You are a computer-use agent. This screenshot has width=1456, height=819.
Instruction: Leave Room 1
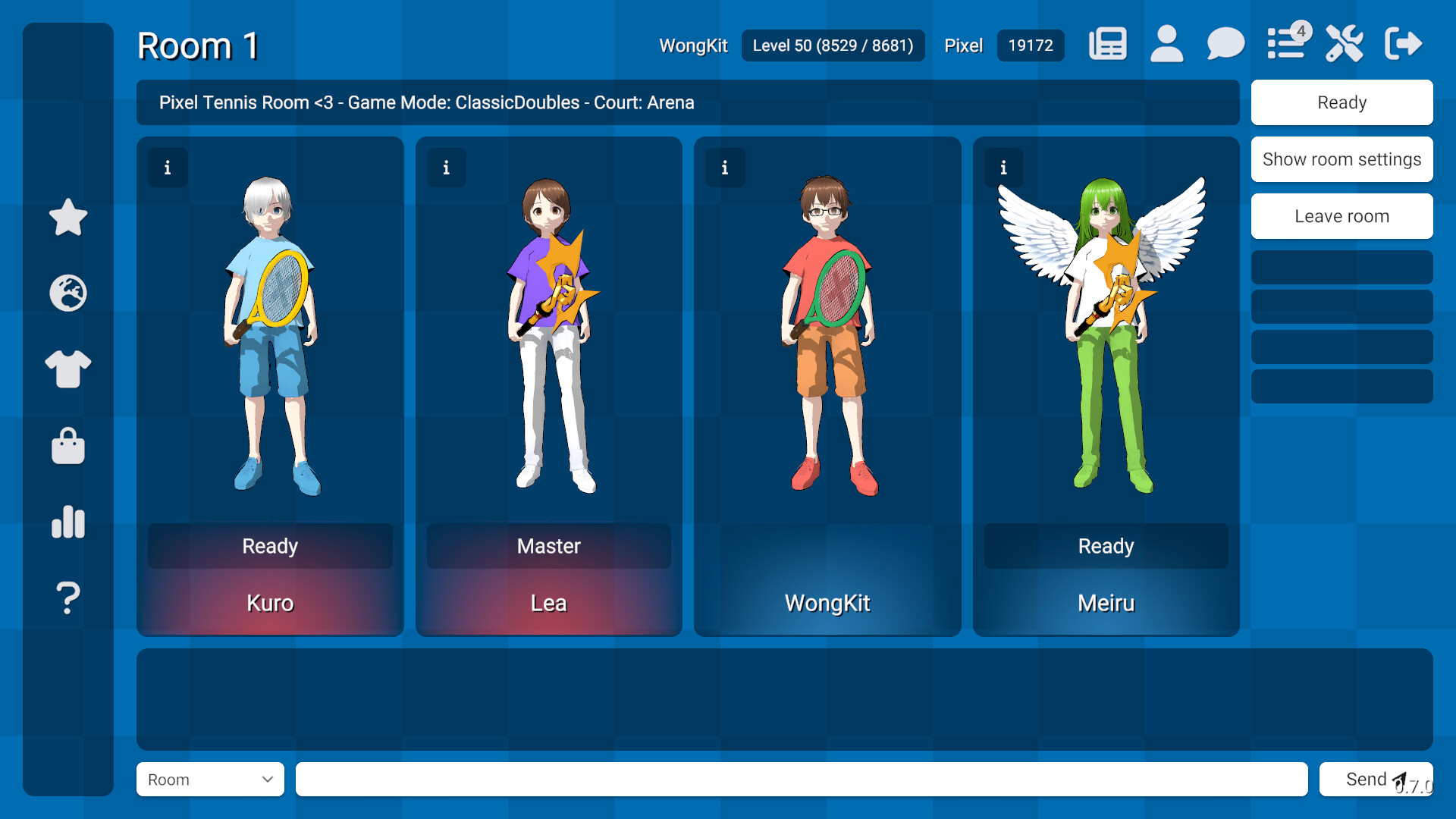click(1341, 216)
